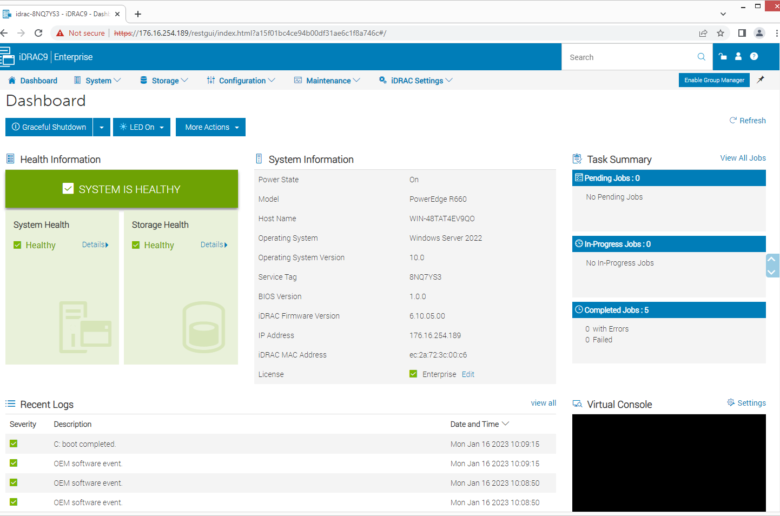Click the share page icon in address bar
The width and height of the screenshot is (780, 516).
click(703, 33)
